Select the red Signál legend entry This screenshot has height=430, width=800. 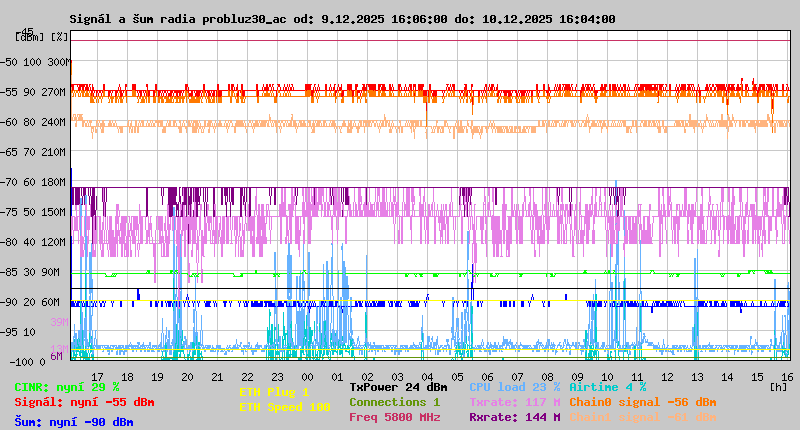[84, 402]
